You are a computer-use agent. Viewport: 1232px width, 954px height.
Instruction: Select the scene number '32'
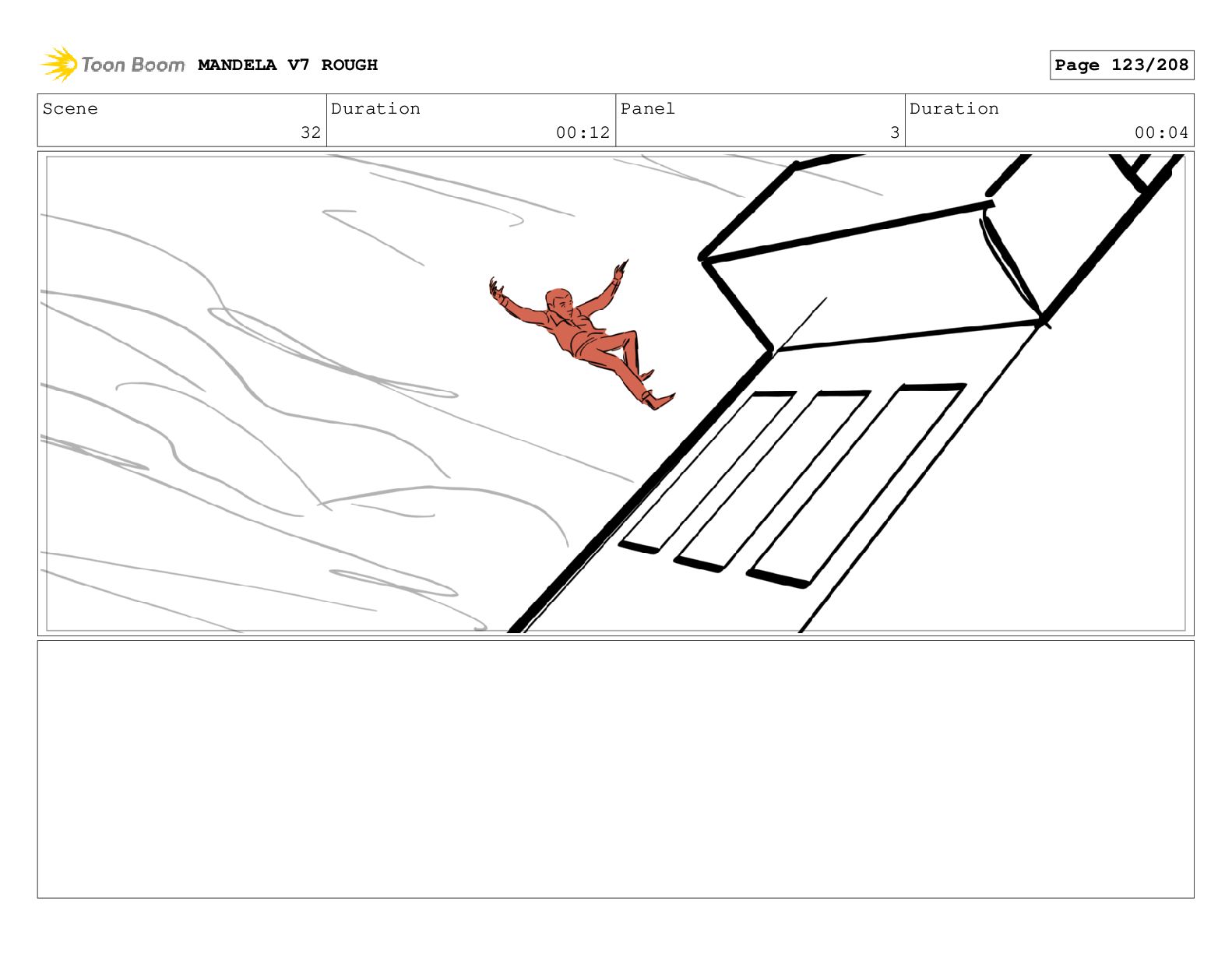click(311, 132)
